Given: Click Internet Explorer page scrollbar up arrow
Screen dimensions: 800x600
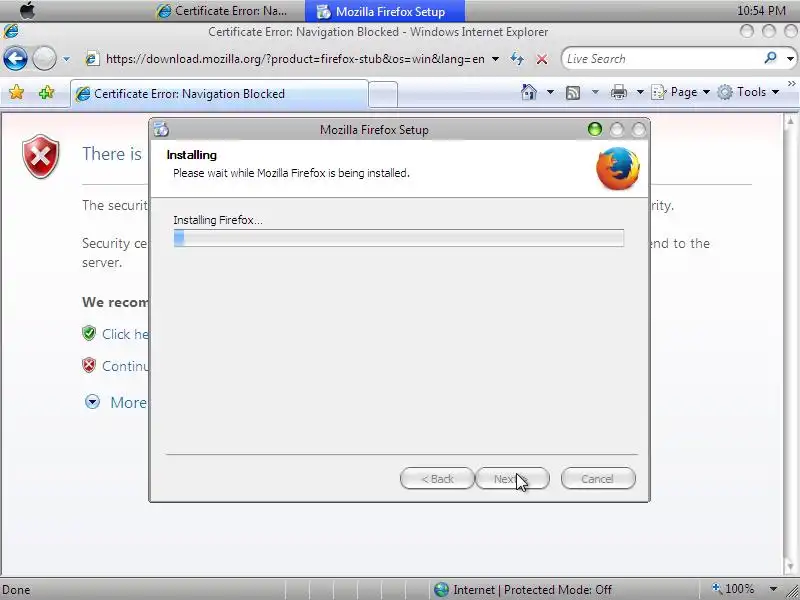Looking at the screenshot, I should (790, 121).
